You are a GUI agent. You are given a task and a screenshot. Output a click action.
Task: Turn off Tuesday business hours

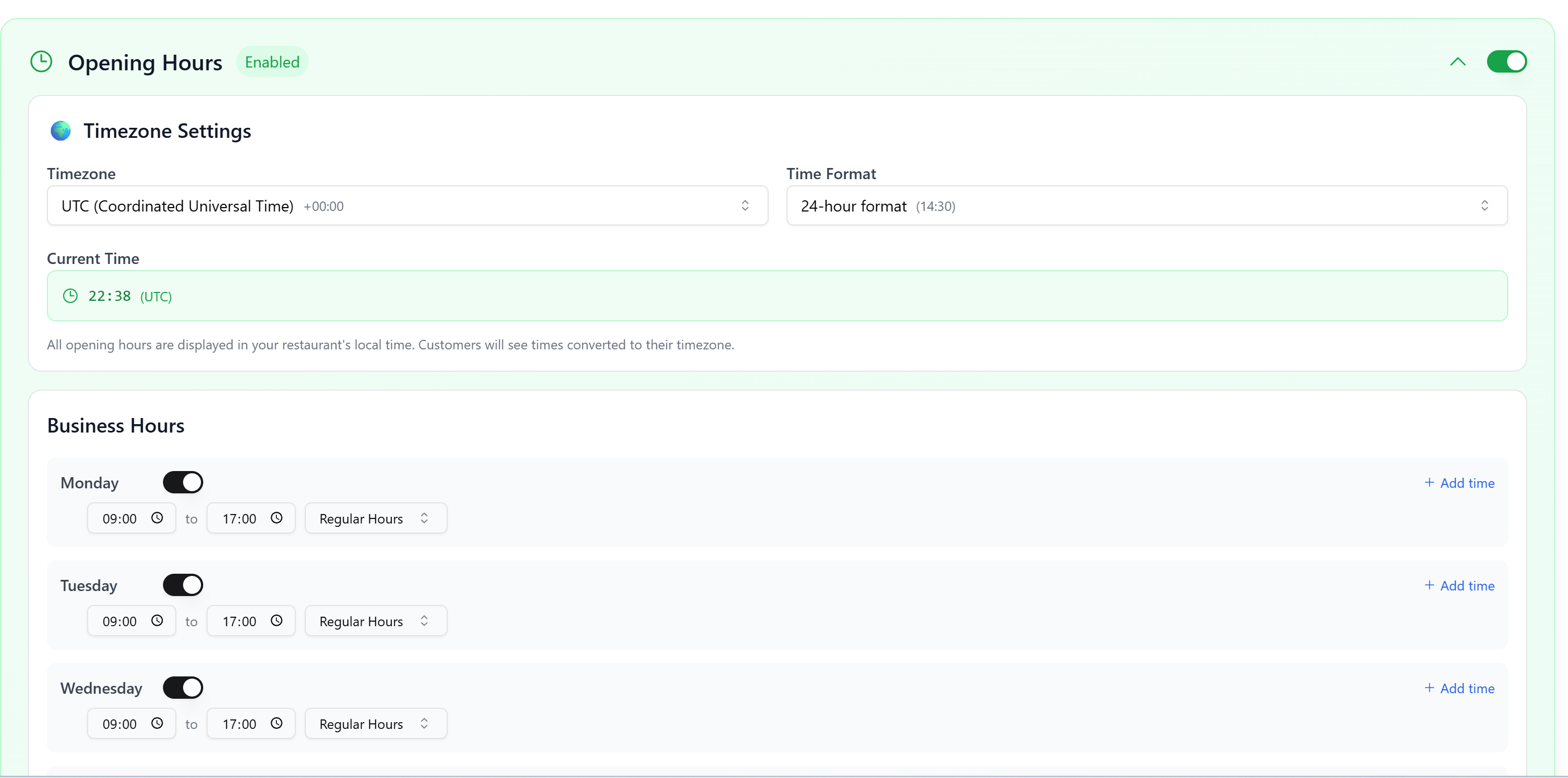tap(183, 585)
